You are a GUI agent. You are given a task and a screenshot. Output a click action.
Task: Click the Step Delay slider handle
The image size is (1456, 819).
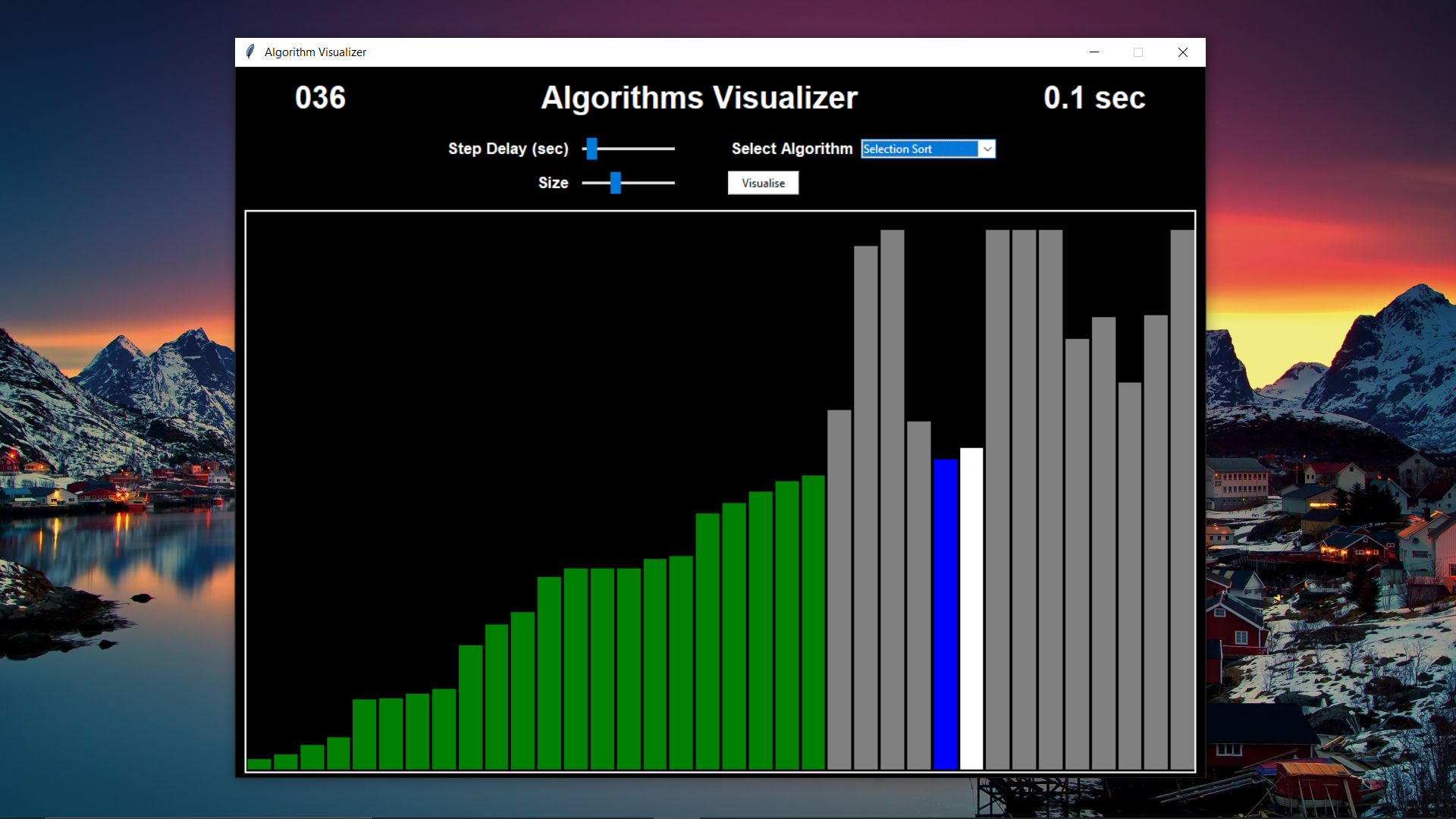tap(592, 149)
